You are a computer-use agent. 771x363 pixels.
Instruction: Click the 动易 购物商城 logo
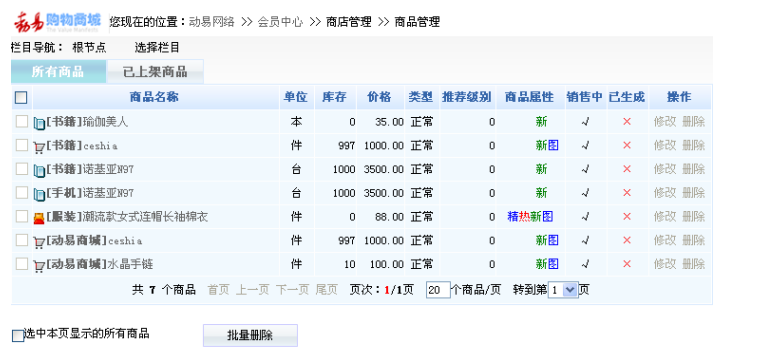pos(58,22)
